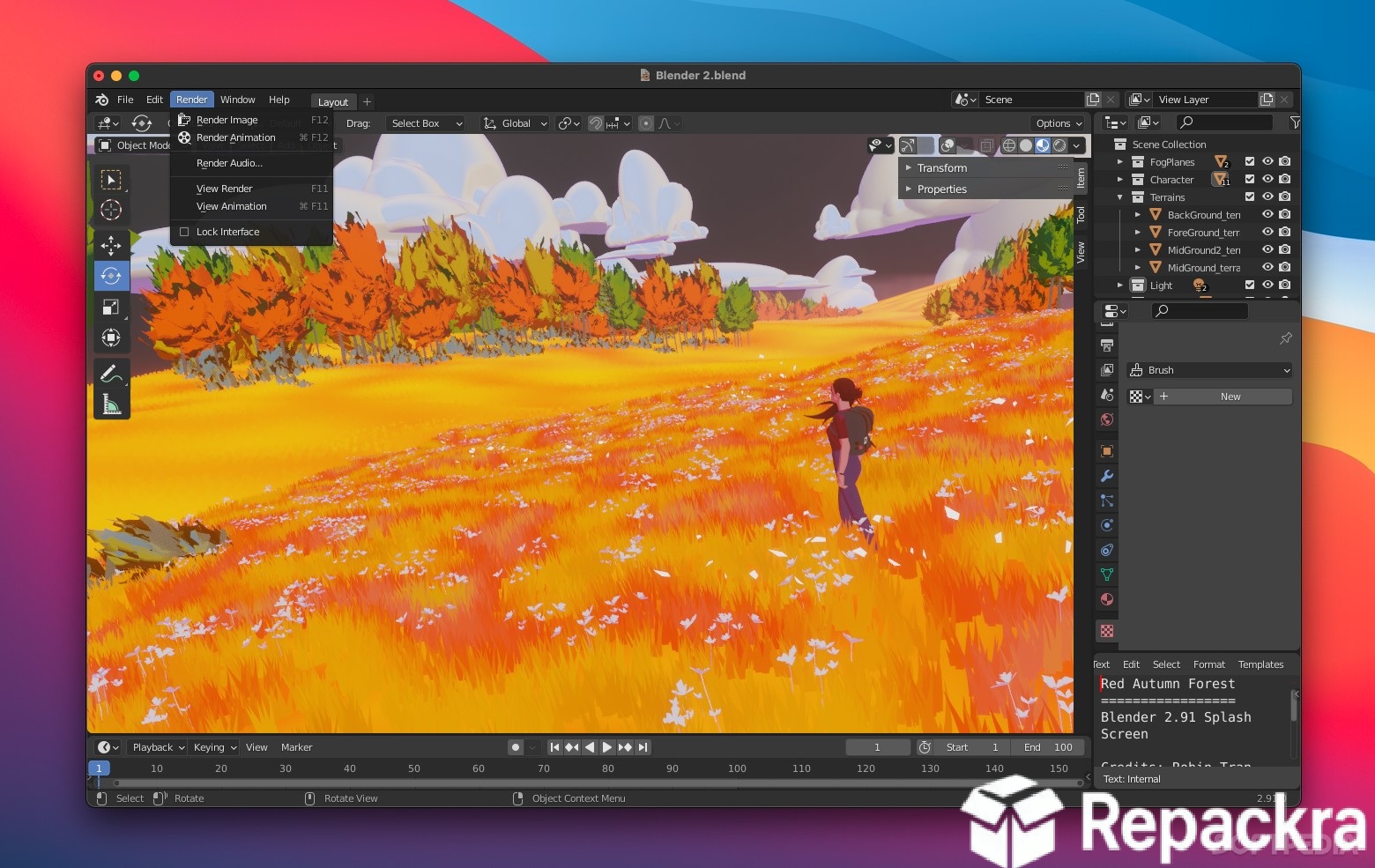Switch to solid viewport shading
1375x868 pixels.
1026,145
